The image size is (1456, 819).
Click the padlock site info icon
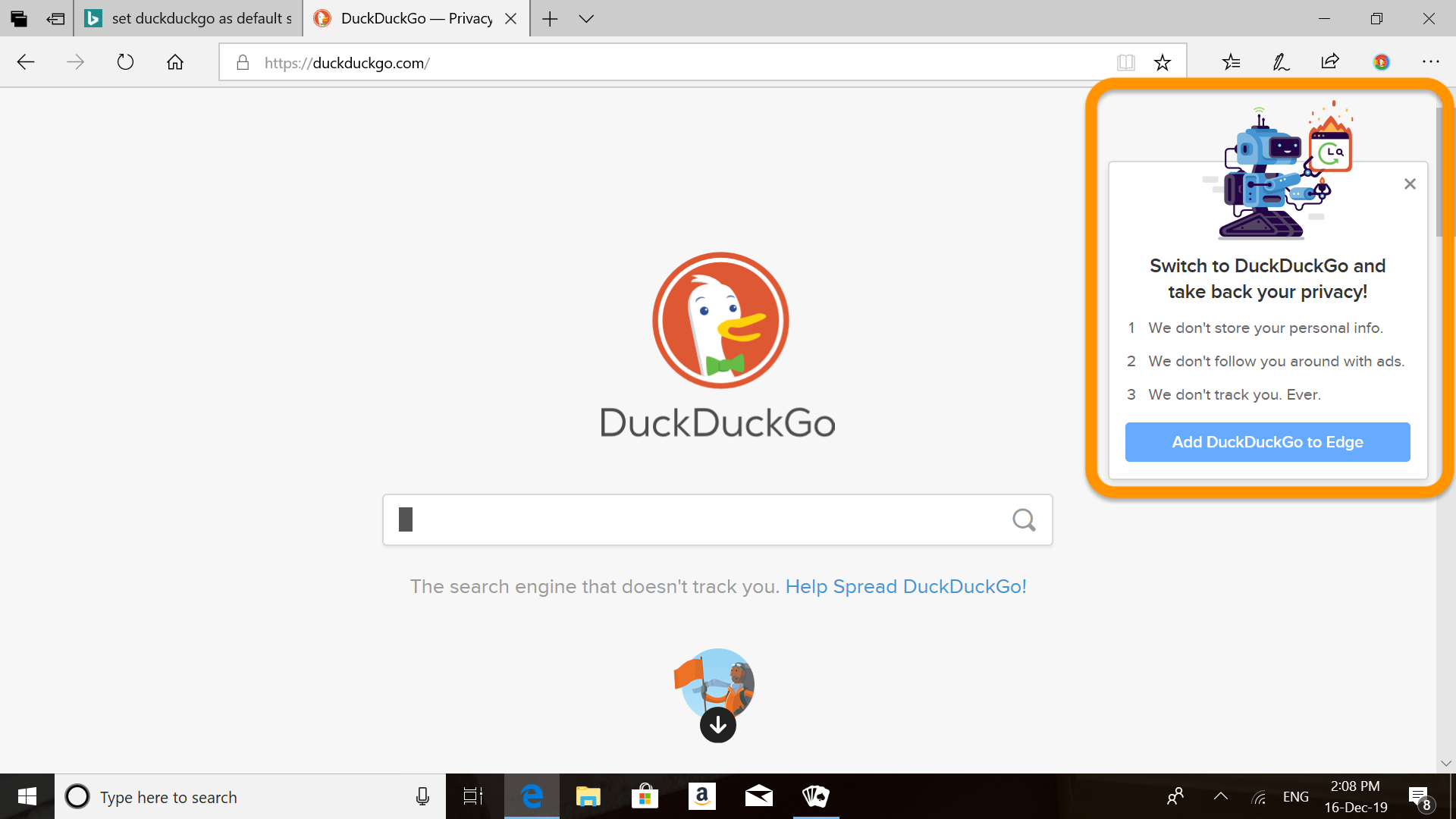[243, 63]
